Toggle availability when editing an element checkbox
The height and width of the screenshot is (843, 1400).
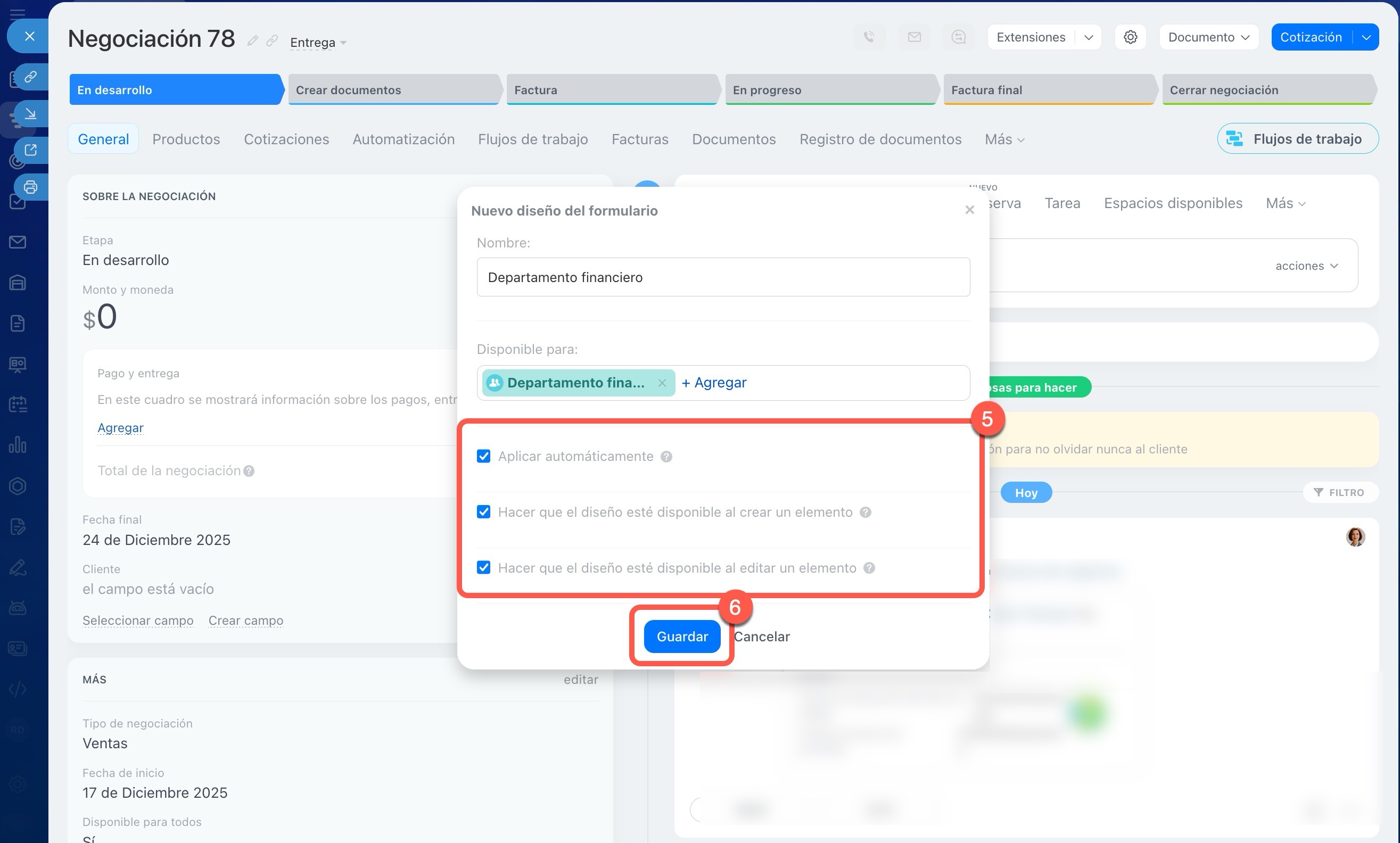(483, 568)
